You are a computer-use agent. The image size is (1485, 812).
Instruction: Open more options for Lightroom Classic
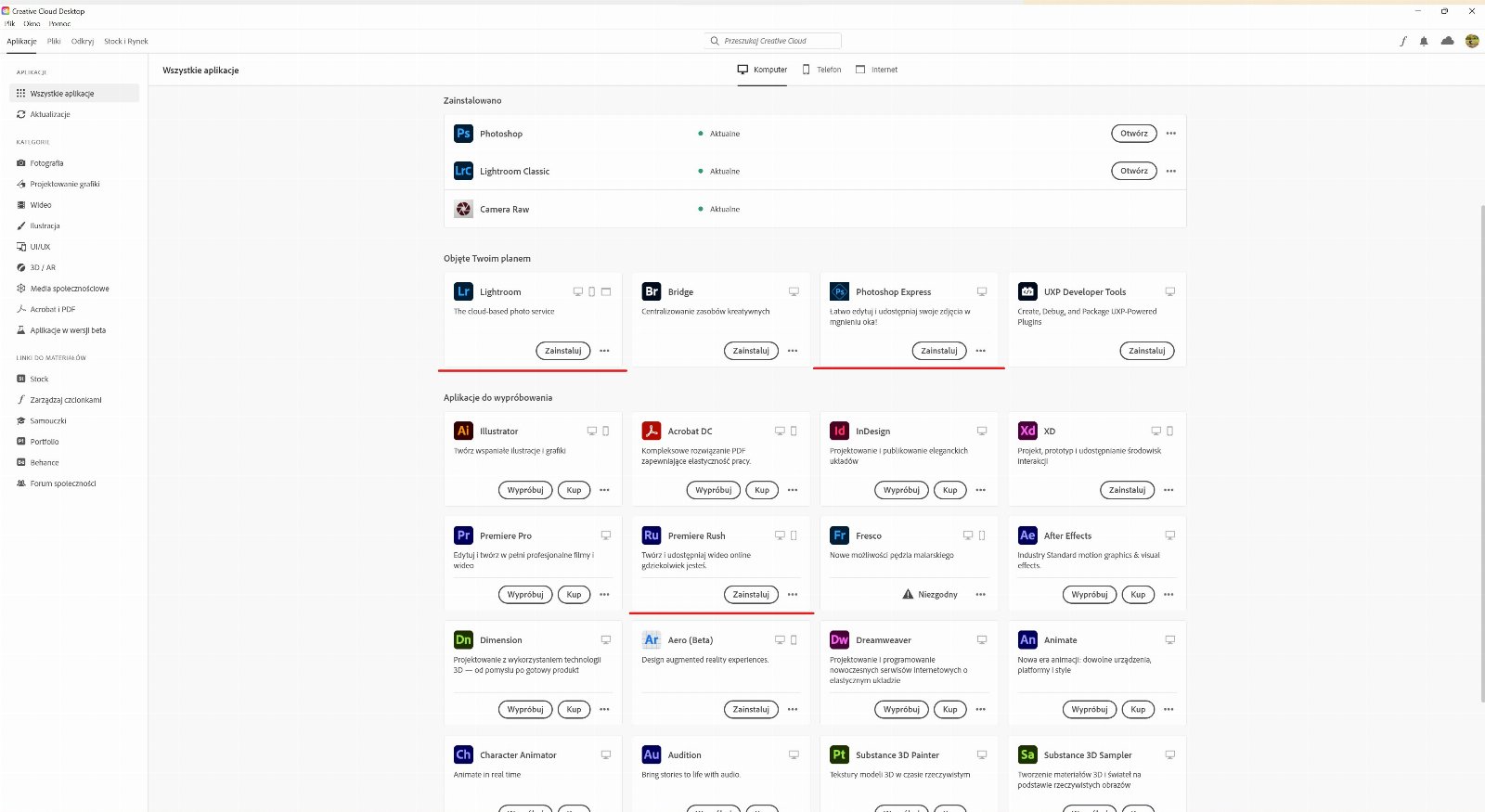1171,171
